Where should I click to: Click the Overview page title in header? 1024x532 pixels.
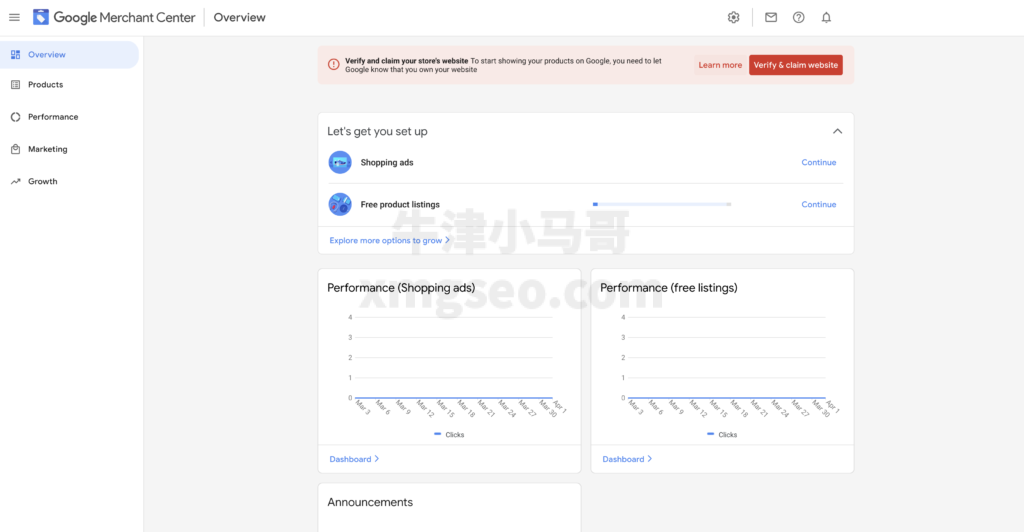click(x=240, y=18)
